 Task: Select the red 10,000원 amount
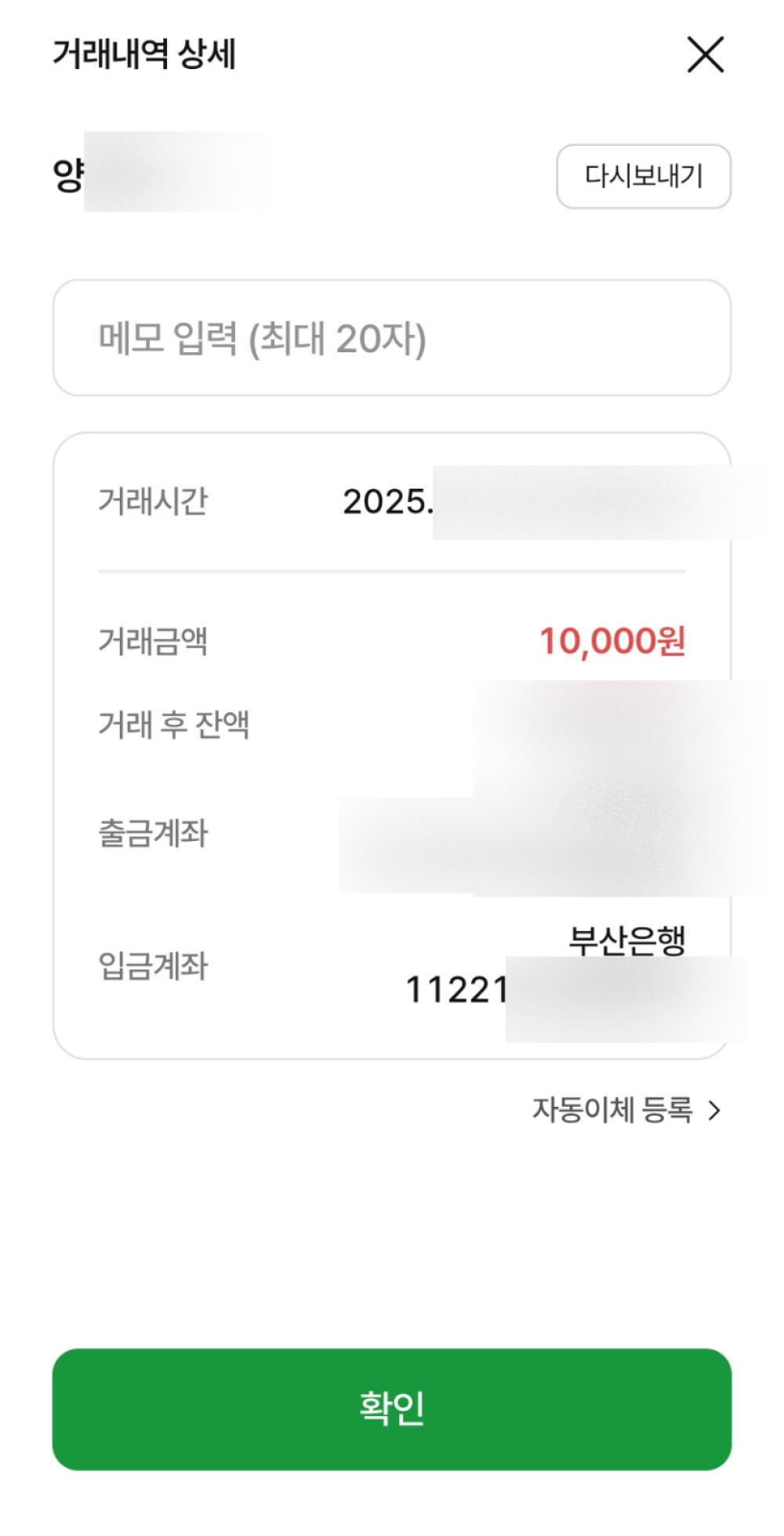612,641
